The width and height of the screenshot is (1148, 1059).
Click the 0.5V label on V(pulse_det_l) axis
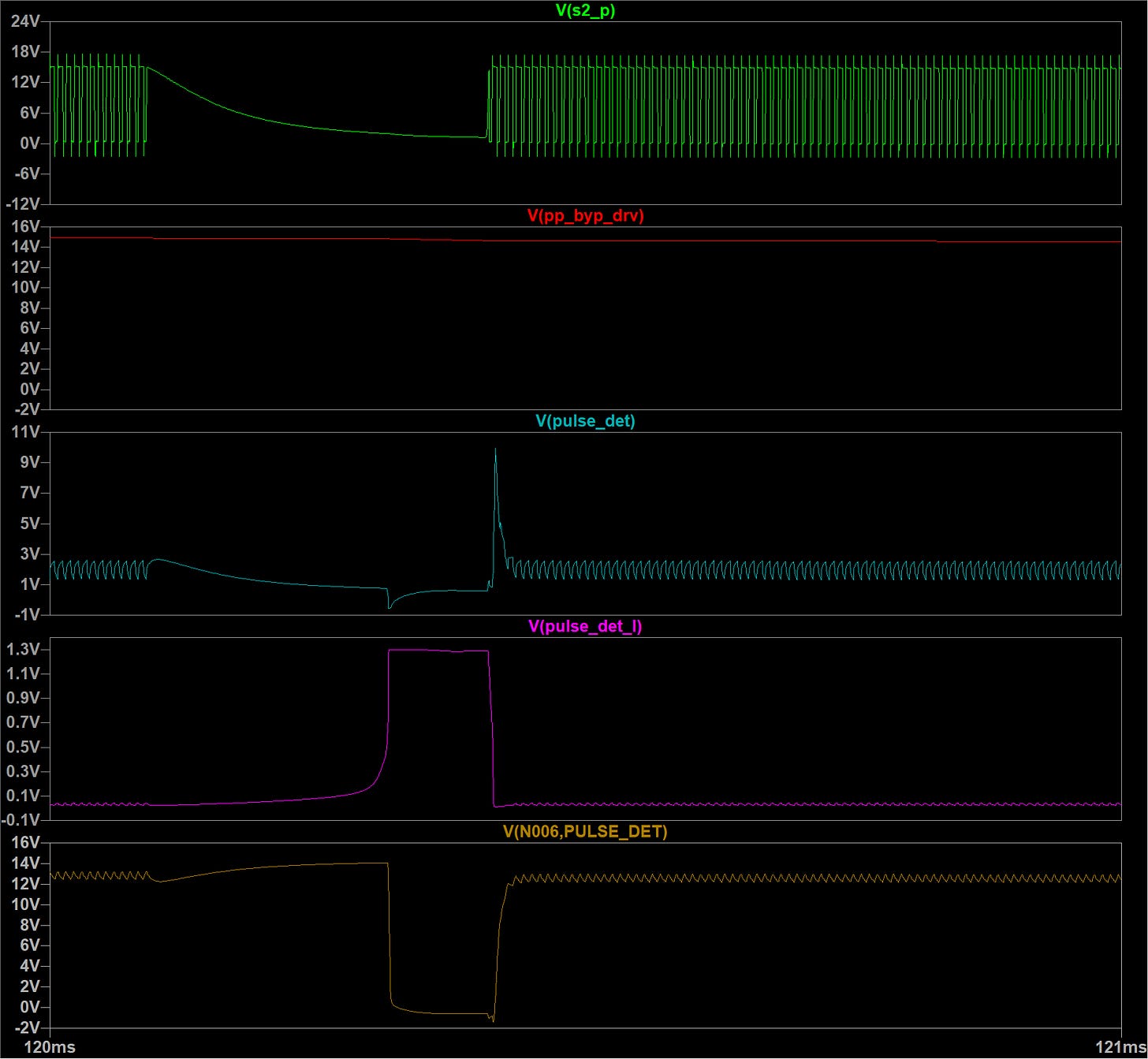[23, 747]
